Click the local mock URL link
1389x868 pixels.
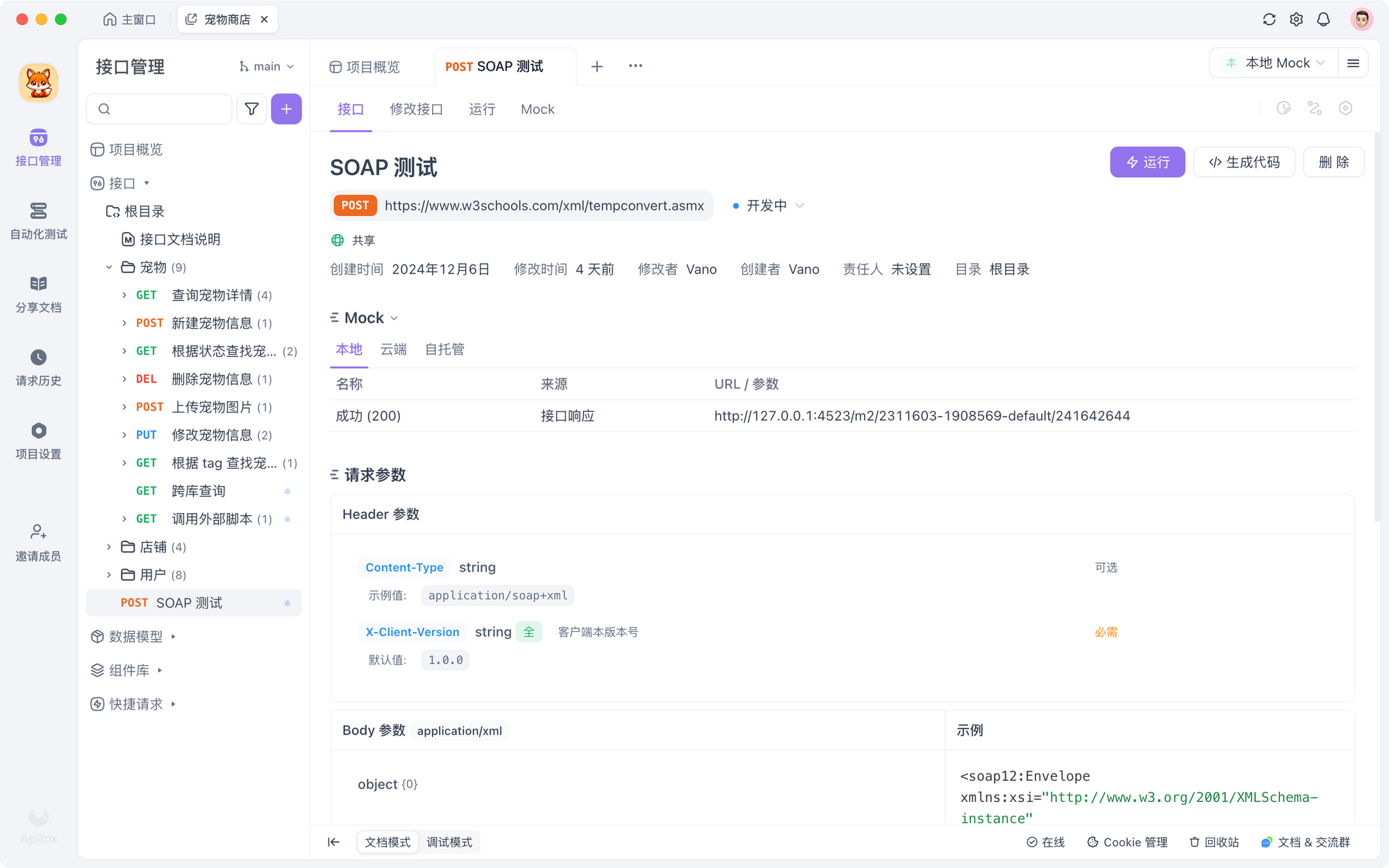(x=922, y=416)
